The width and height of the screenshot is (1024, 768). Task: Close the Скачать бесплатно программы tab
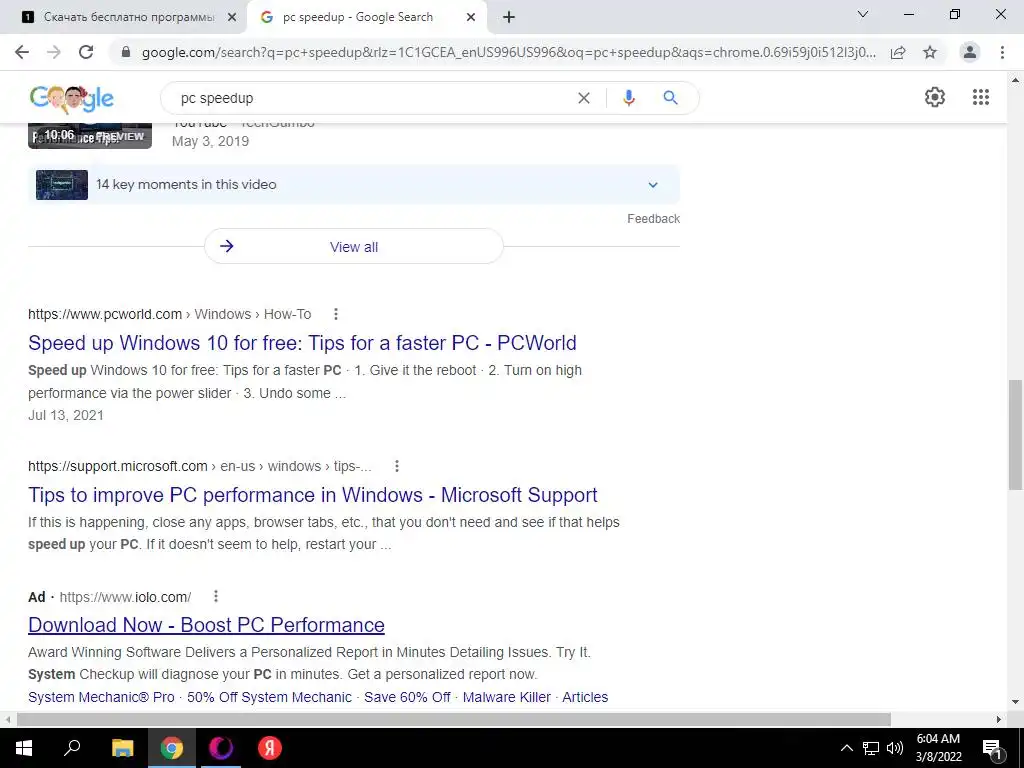pos(232,18)
